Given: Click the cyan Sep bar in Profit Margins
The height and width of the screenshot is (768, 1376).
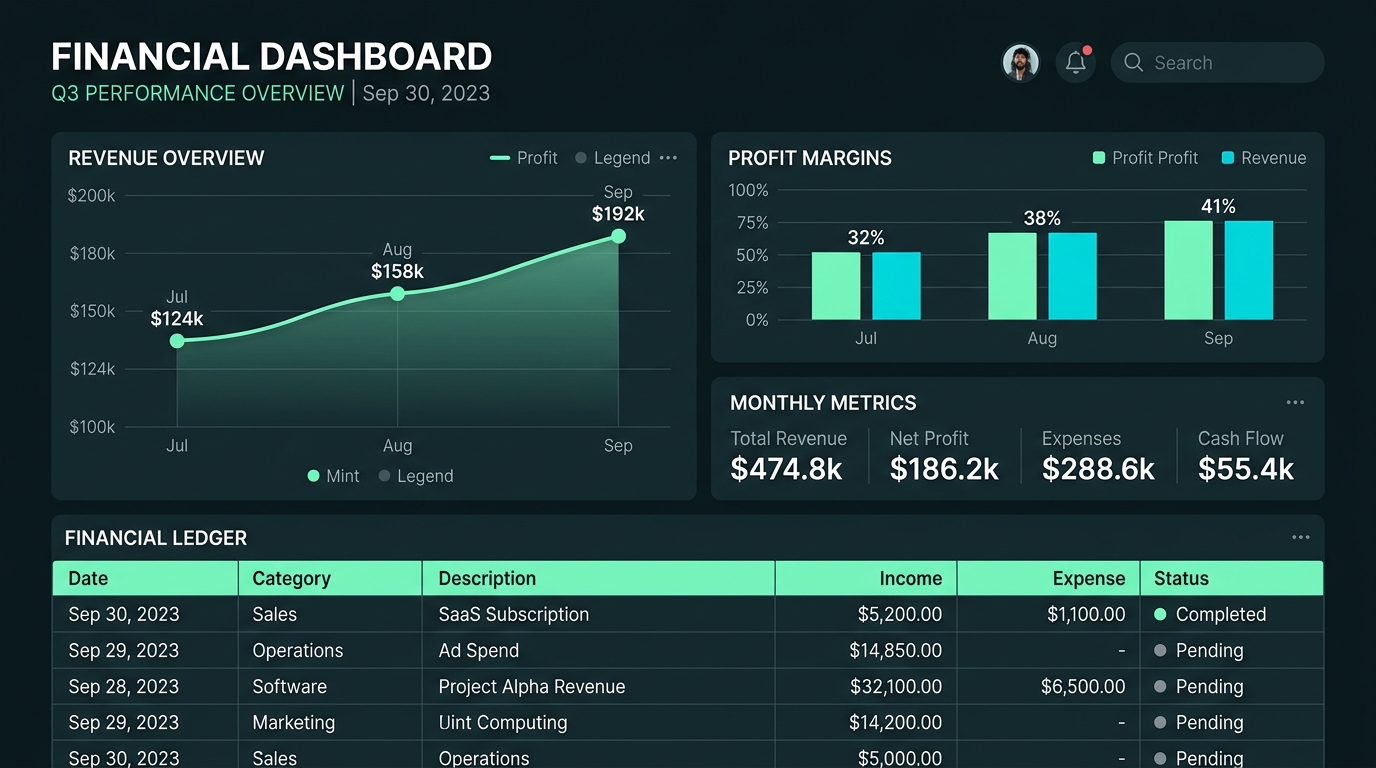Looking at the screenshot, I should [1249, 270].
